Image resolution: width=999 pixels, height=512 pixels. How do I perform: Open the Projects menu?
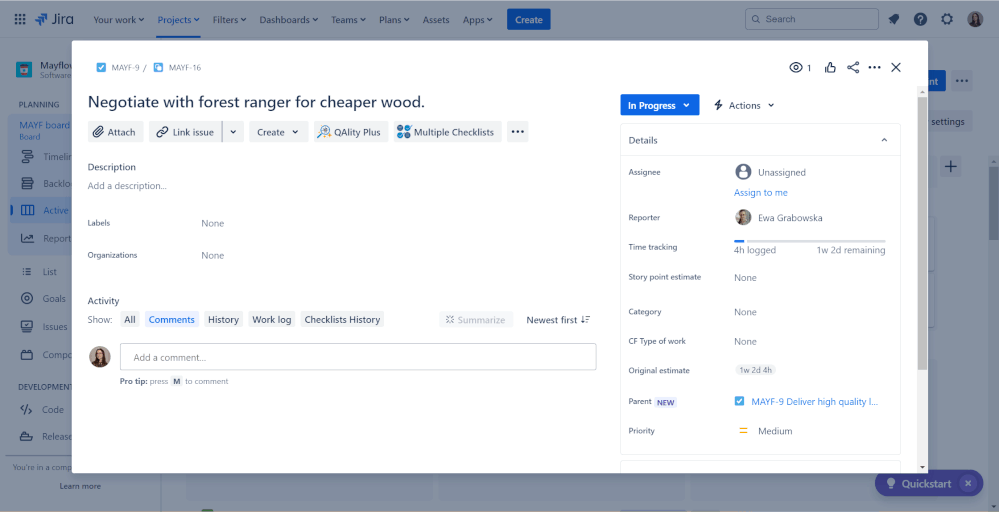pos(178,20)
